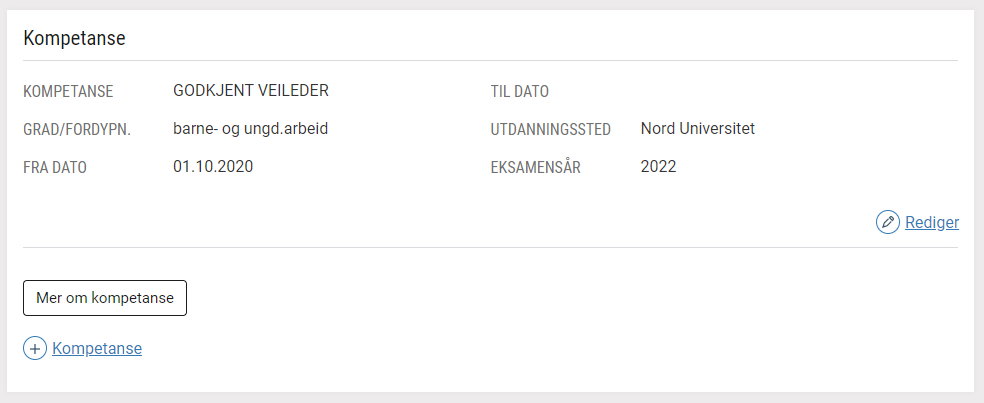Click the Nord Universitet value

pyautogui.click(x=698, y=129)
